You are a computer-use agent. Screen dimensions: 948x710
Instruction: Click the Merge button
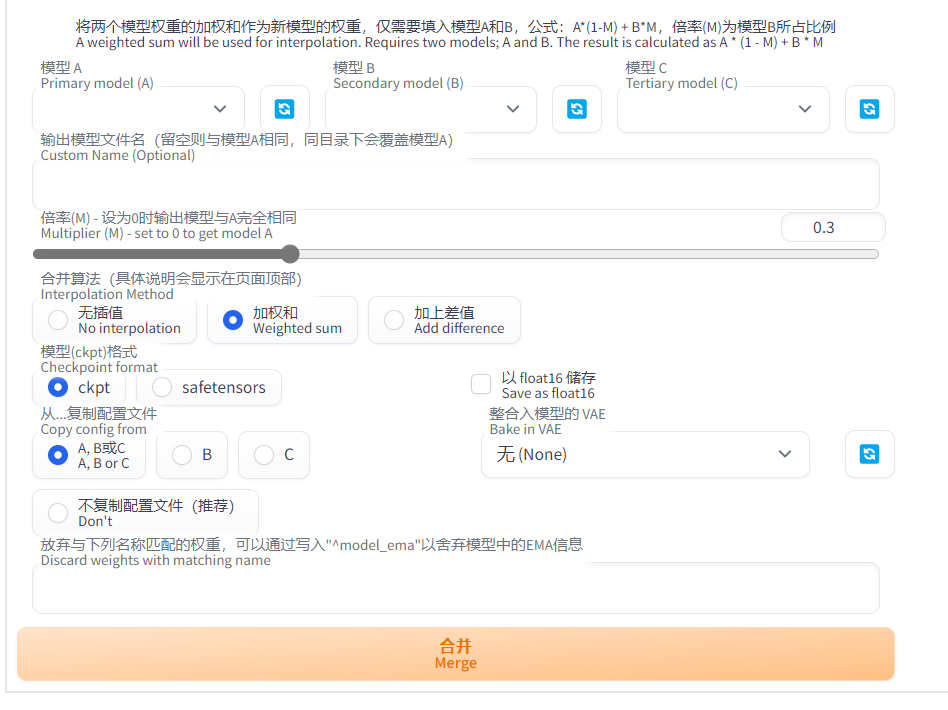(x=455, y=654)
